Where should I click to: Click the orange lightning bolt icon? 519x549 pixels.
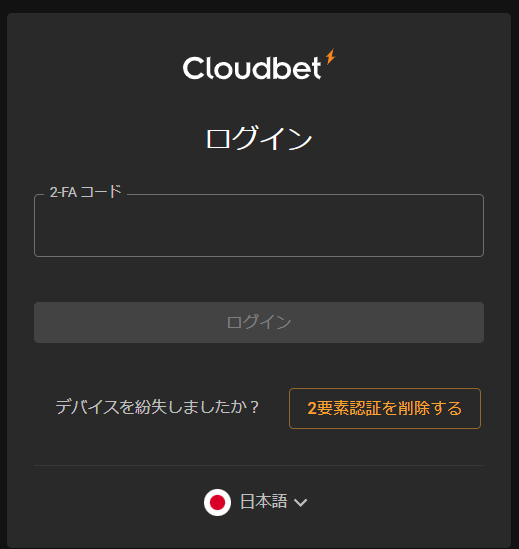[331, 56]
